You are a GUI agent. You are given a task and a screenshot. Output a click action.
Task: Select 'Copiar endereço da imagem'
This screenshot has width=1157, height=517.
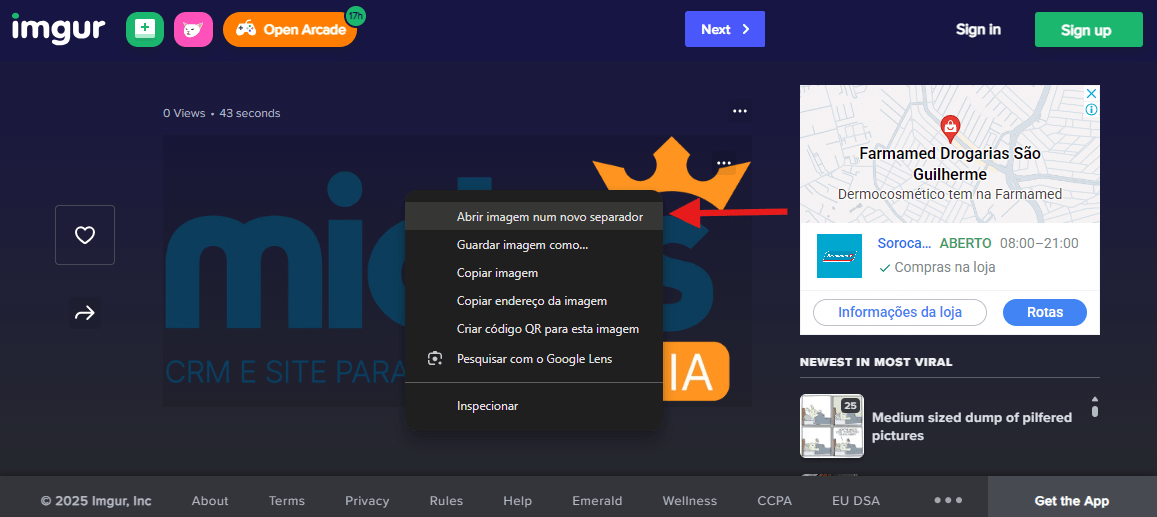tap(531, 300)
